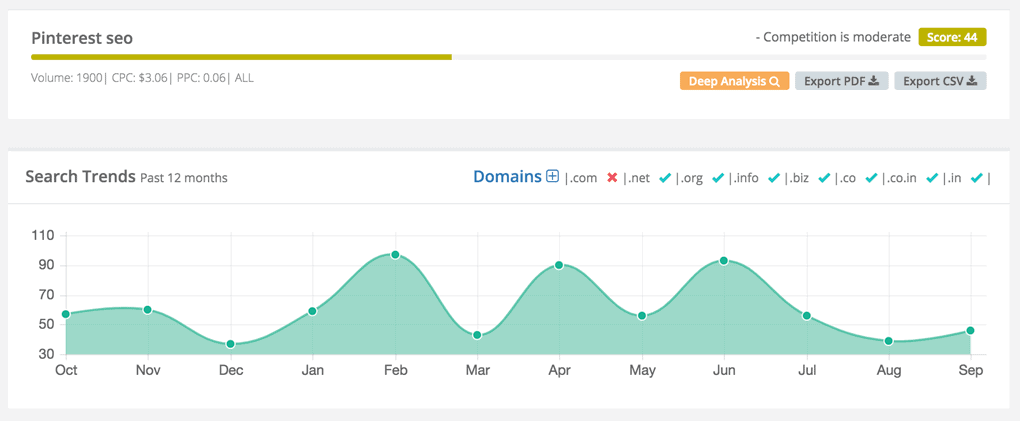The height and width of the screenshot is (421, 1020).
Task: Click the check mark after .in
Action: 976,178
